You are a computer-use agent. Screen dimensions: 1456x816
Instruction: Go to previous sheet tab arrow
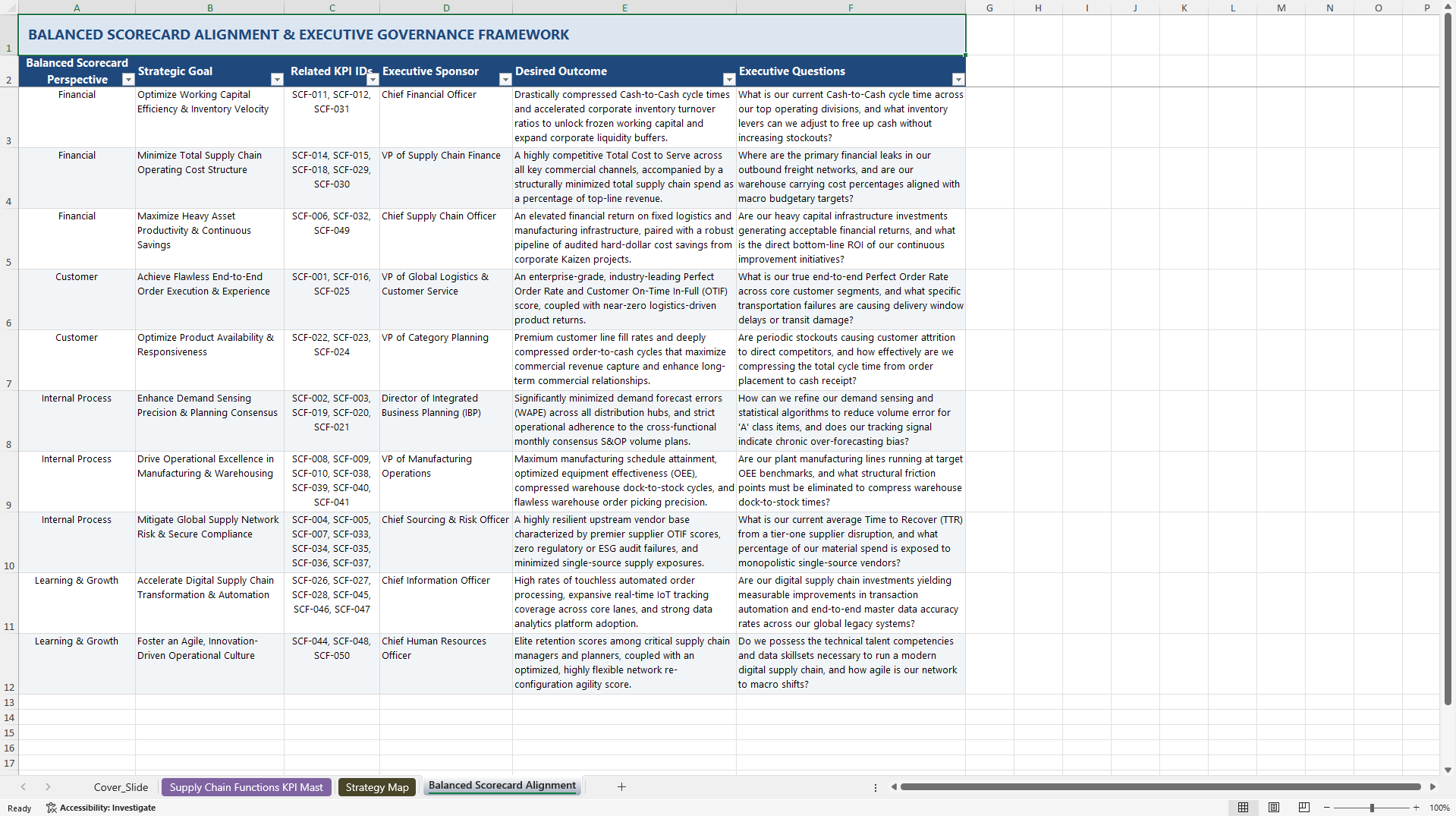coord(24,787)
